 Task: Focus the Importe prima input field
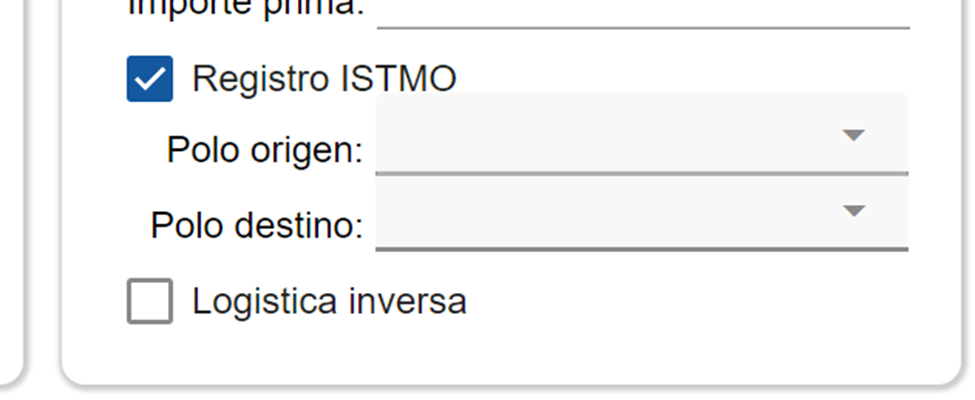[x=640, y=10]
